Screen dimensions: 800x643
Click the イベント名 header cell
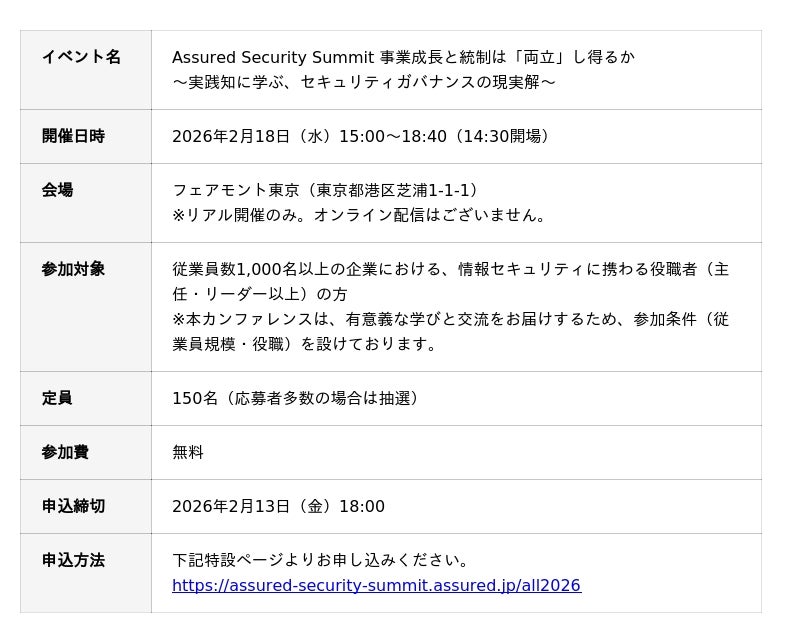point(81,57)
